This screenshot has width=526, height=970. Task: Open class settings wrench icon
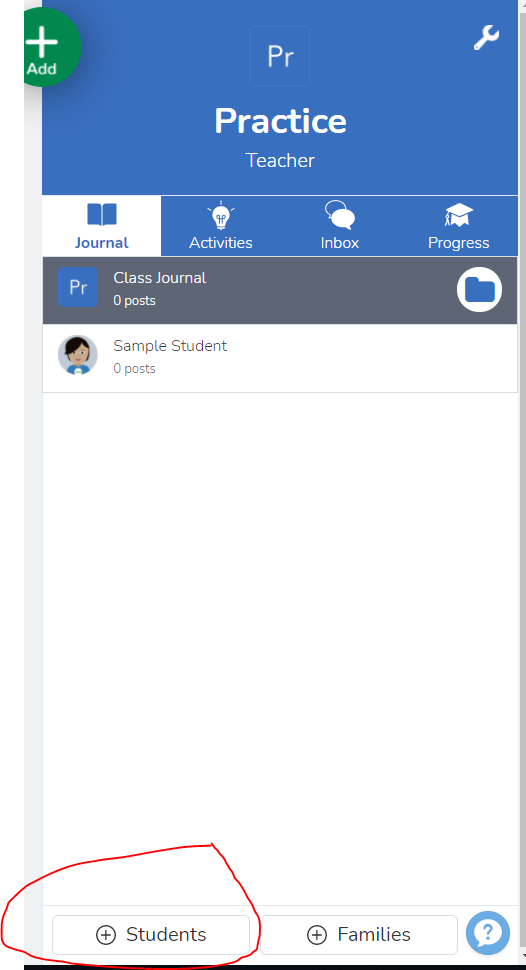pyautogui.click(x=486, y=38)
